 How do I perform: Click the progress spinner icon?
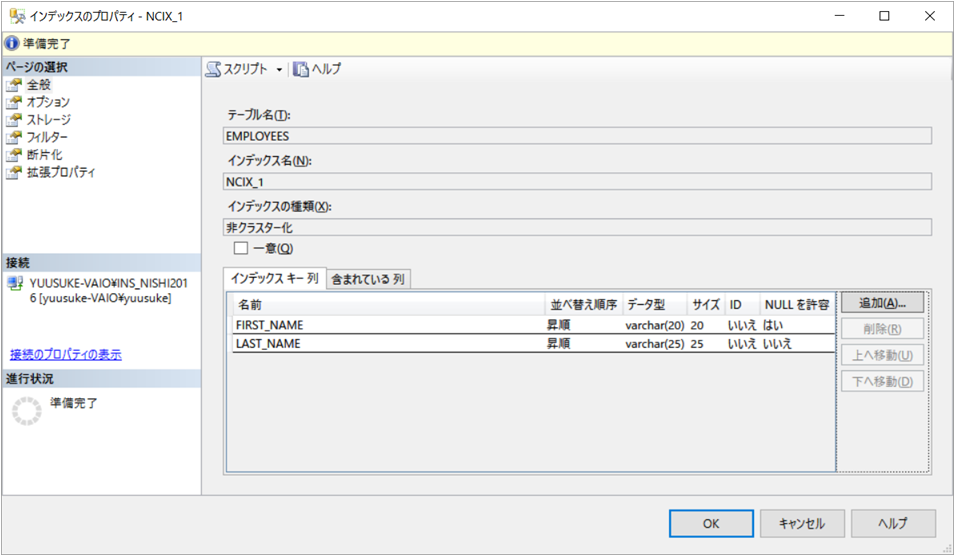[27, 410]
